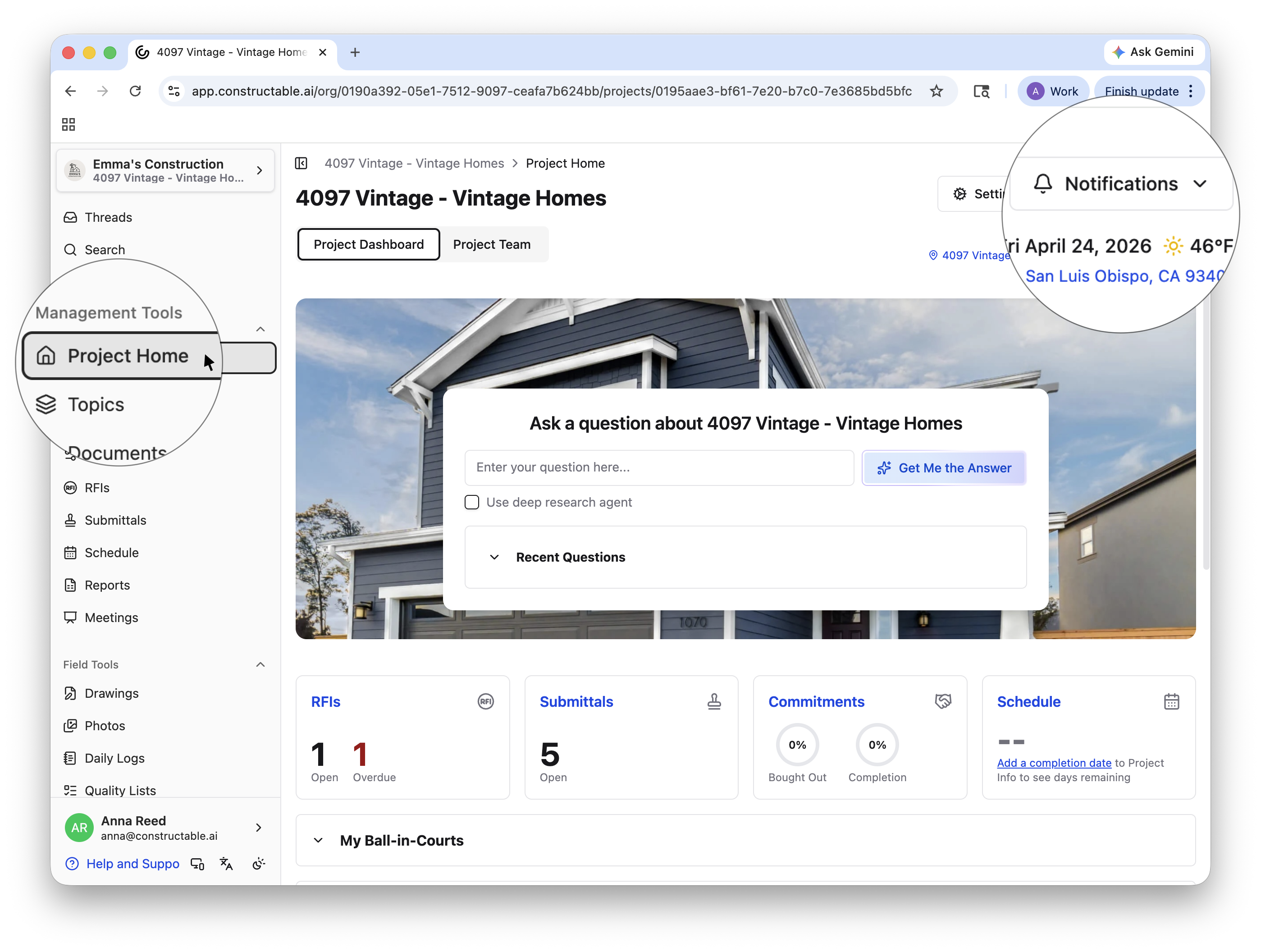Select the 4097 Vintage browser tab

click(x=232, y=52)
